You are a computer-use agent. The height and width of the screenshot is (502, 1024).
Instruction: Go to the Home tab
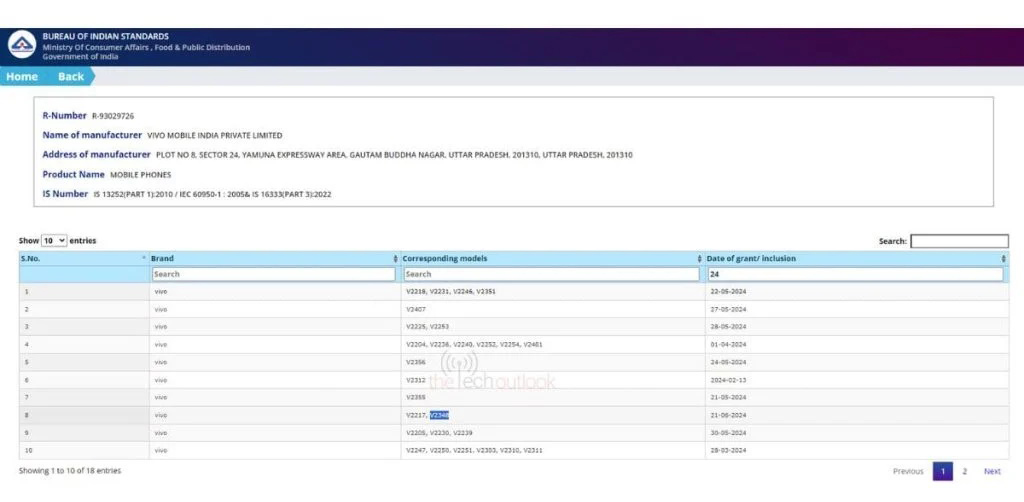tap(22, 76)
